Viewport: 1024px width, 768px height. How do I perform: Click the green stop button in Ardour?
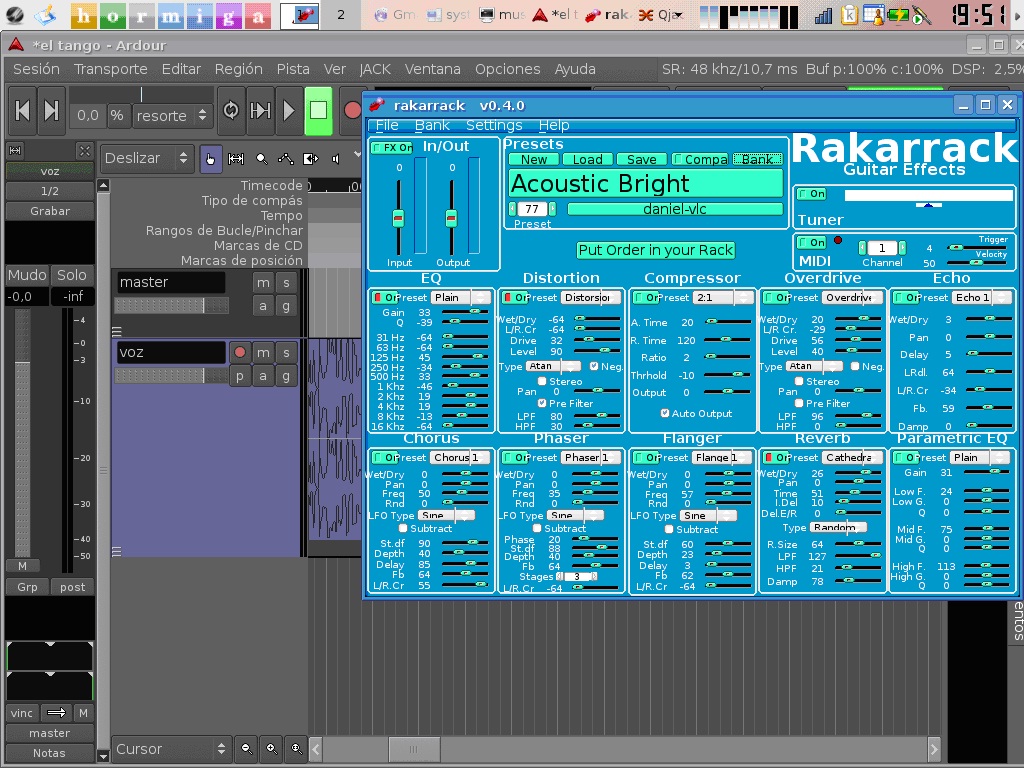point(319,110)
